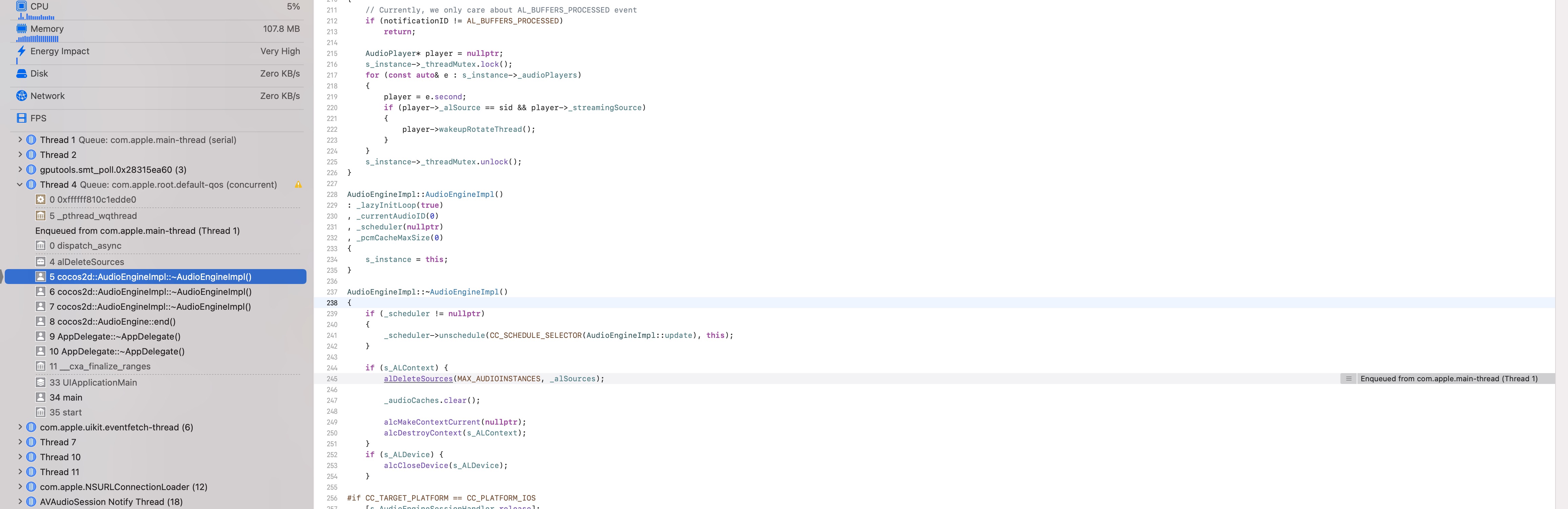Collapse the Thread 4 disclosure arrow
The image size is (1568, 509).
click(20, 184)
